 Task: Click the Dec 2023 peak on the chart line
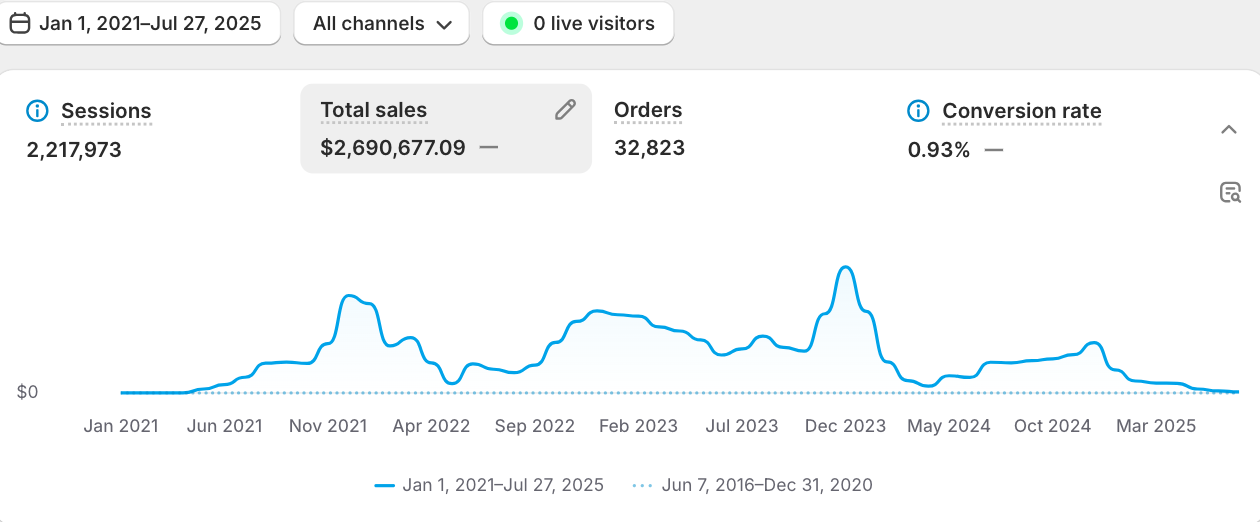846,267
